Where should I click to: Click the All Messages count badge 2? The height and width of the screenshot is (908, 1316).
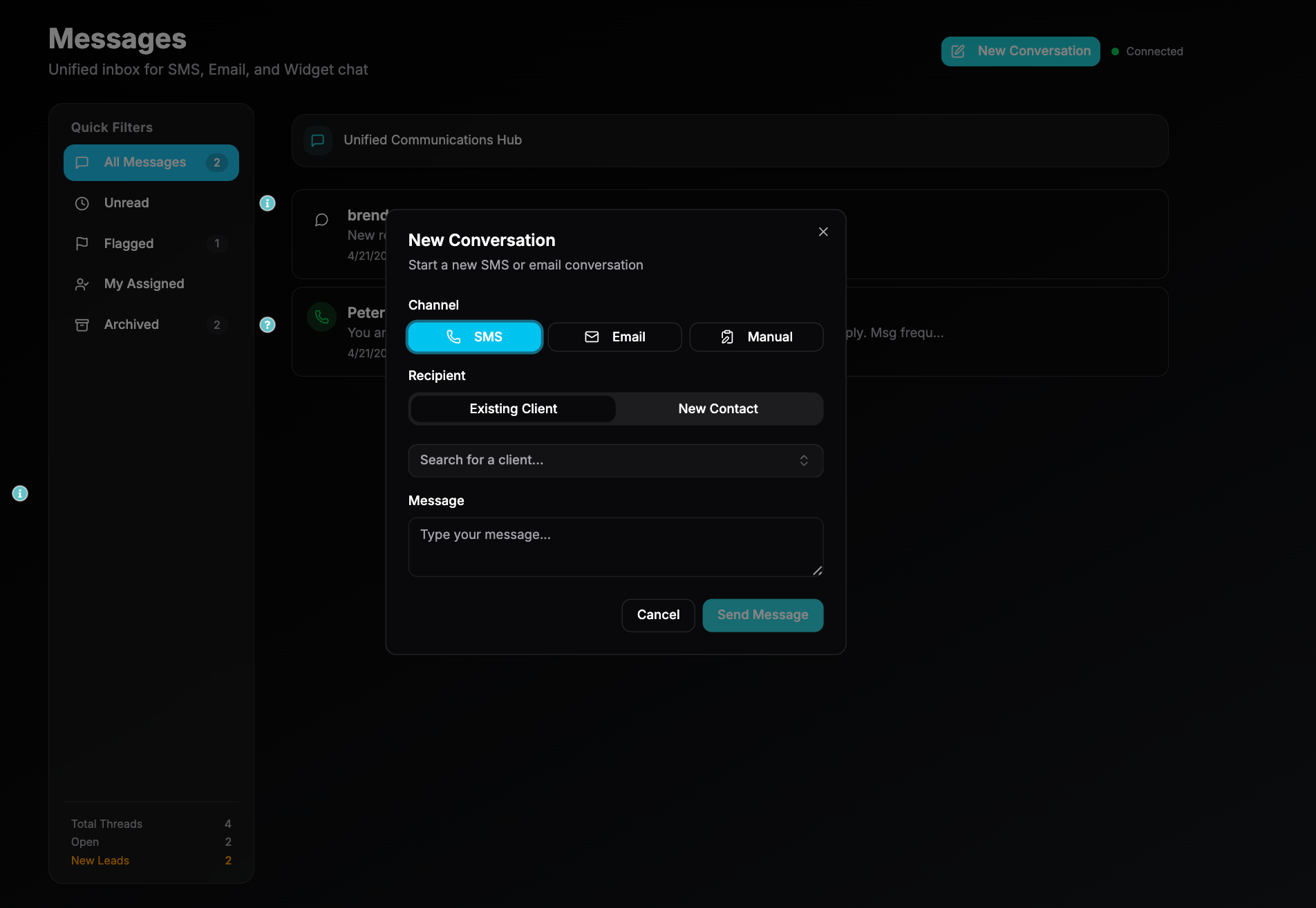tap(217, 162)
